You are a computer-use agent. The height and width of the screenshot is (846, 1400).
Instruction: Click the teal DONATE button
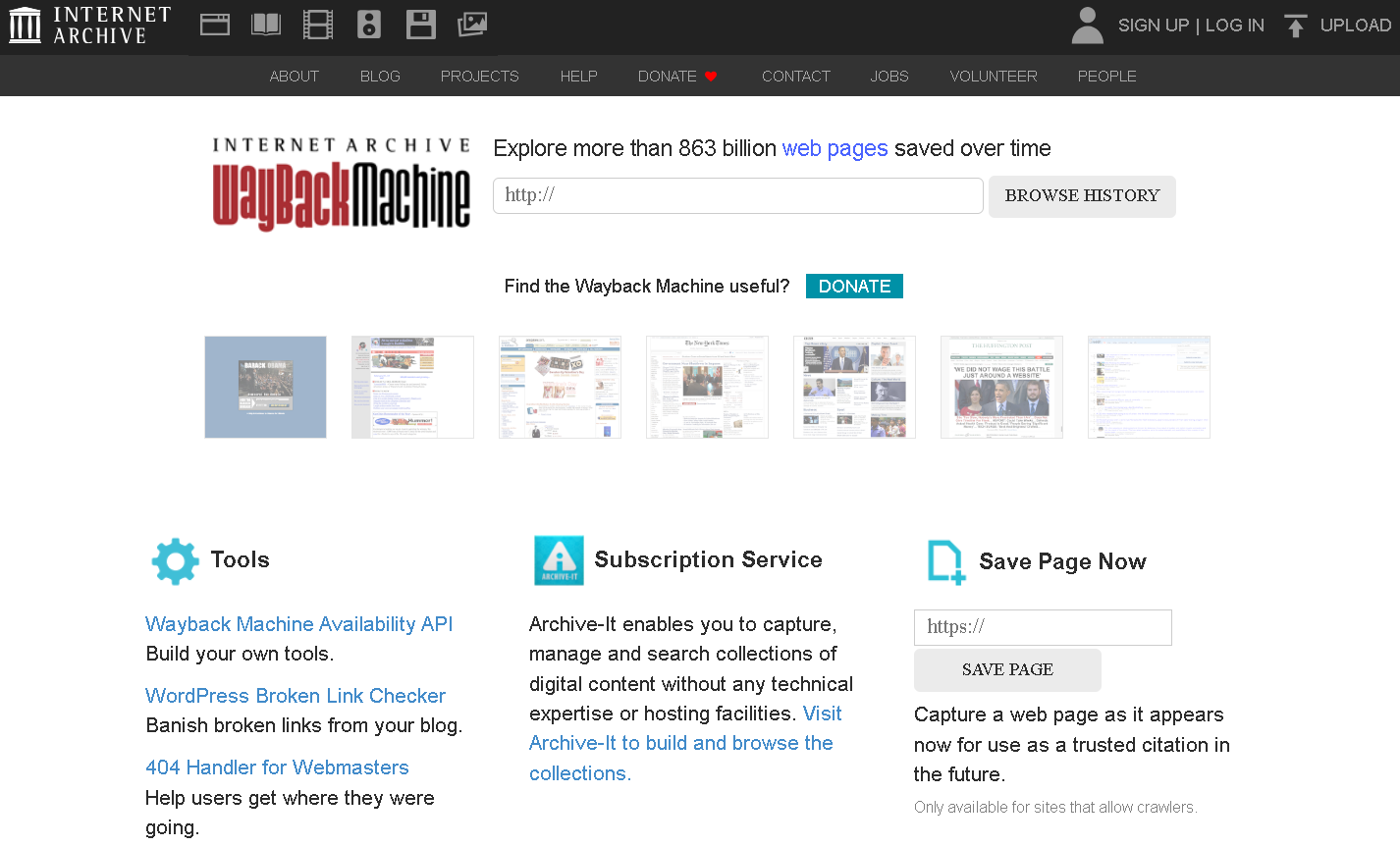tap(854, 286)
